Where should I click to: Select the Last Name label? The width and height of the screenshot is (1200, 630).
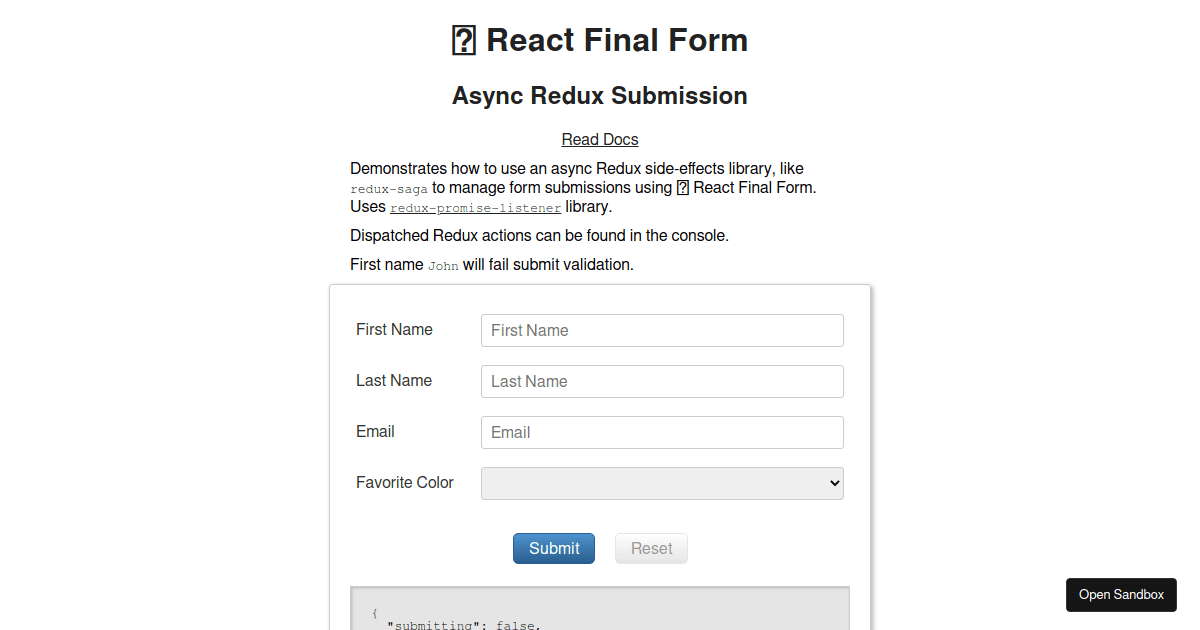tap(394, 380)
